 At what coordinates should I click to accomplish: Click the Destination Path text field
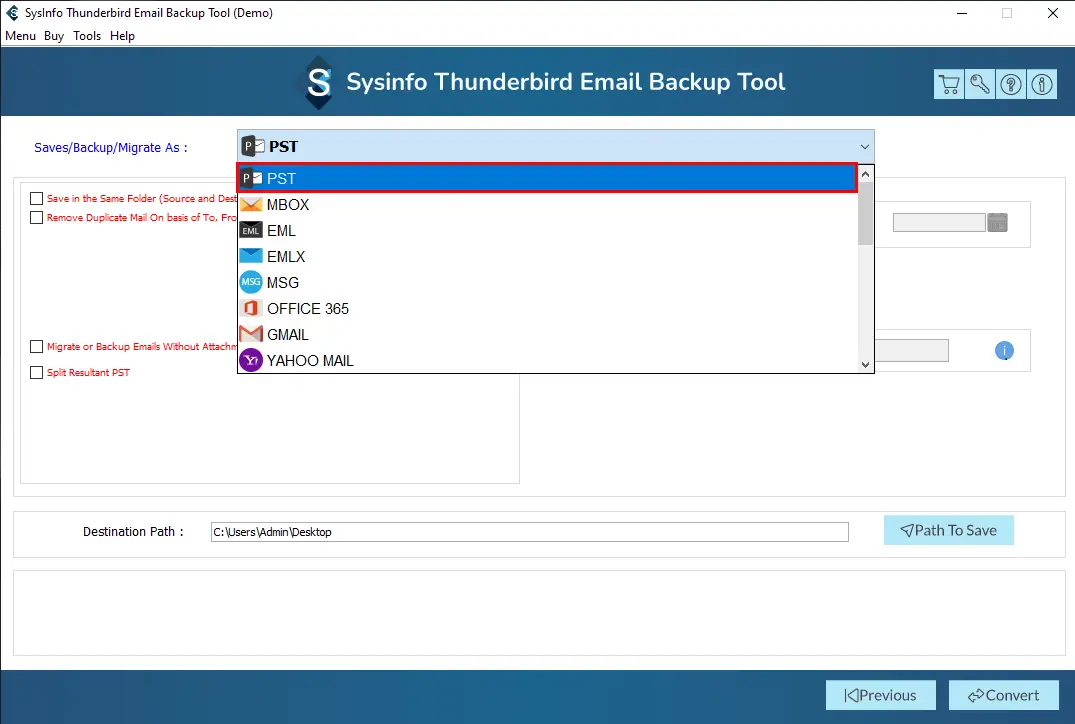(529, 532)
